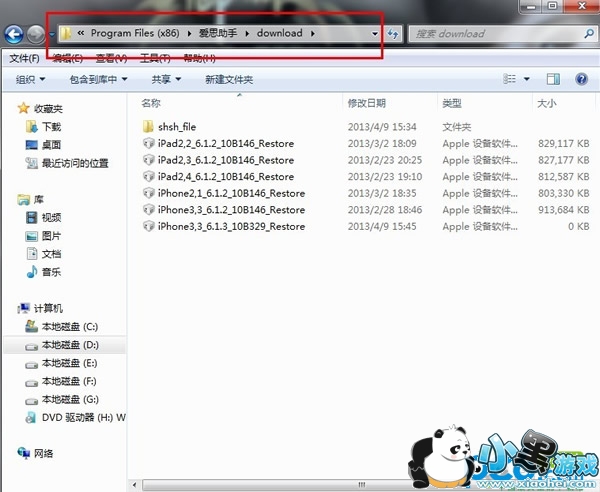Image resolution: width=600 pixels, height=492 pixels.
Task: Click the refresh button
Action: [x=393, y=34]
